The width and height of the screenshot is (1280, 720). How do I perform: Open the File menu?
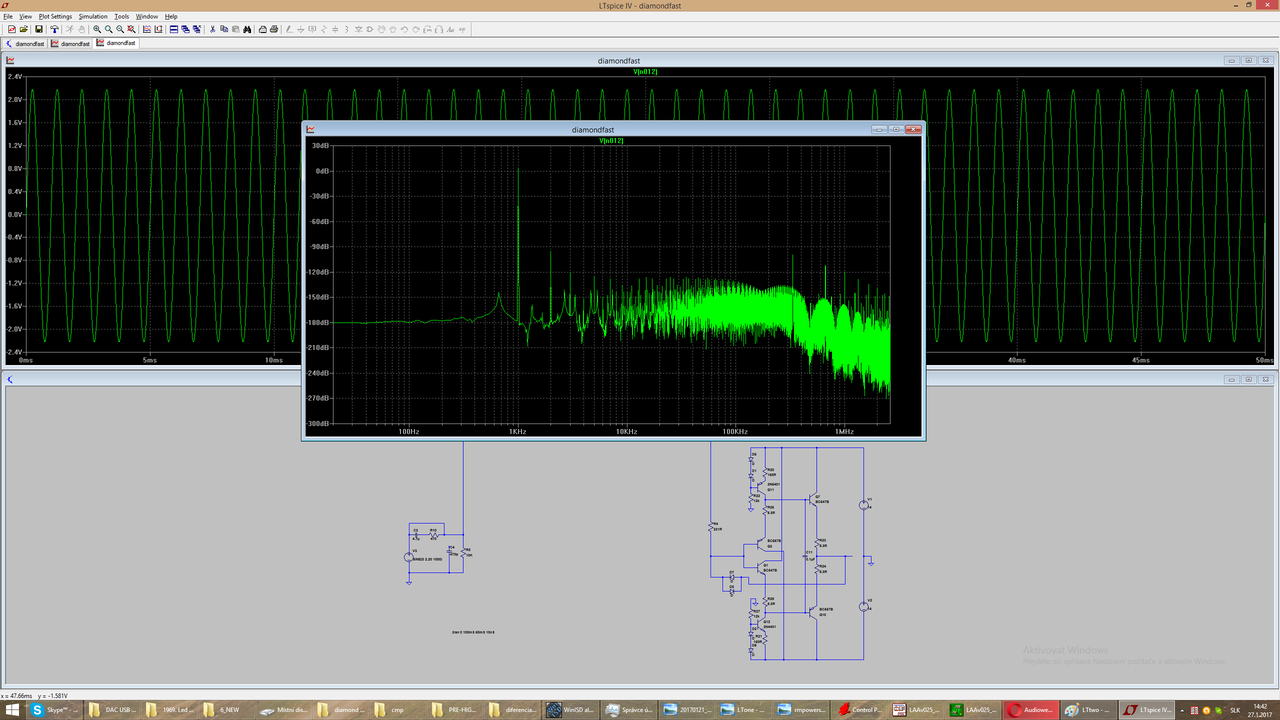(x=8, y=17)
